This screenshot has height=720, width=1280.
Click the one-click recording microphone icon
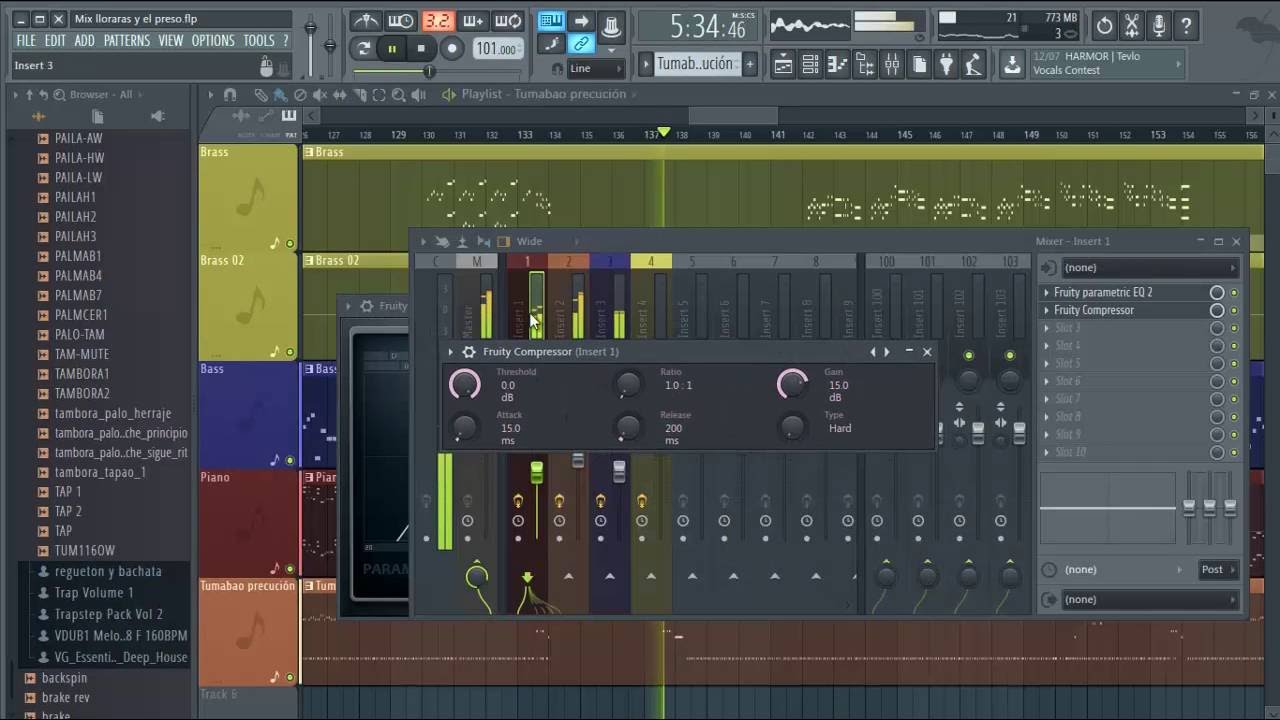click(1159, 26)
